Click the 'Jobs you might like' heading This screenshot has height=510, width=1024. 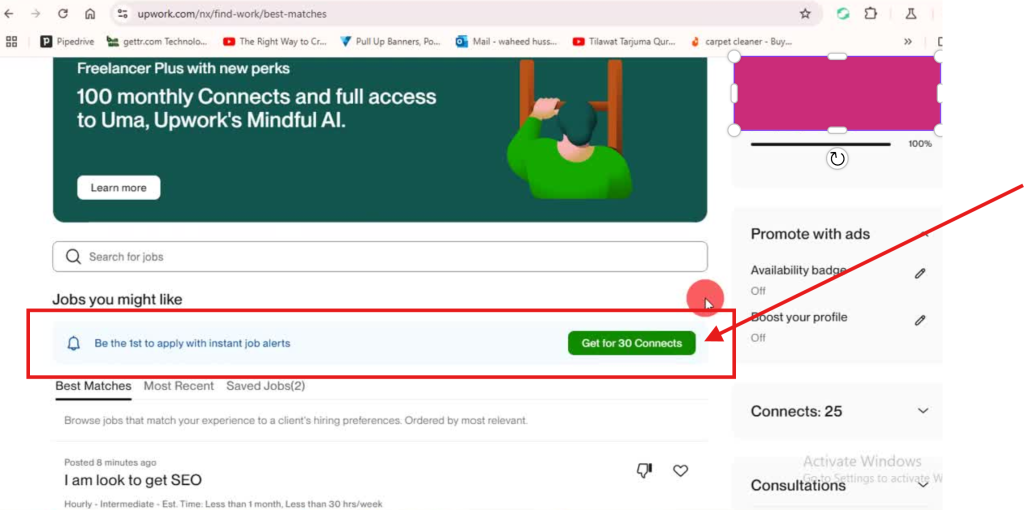point(117,300)
